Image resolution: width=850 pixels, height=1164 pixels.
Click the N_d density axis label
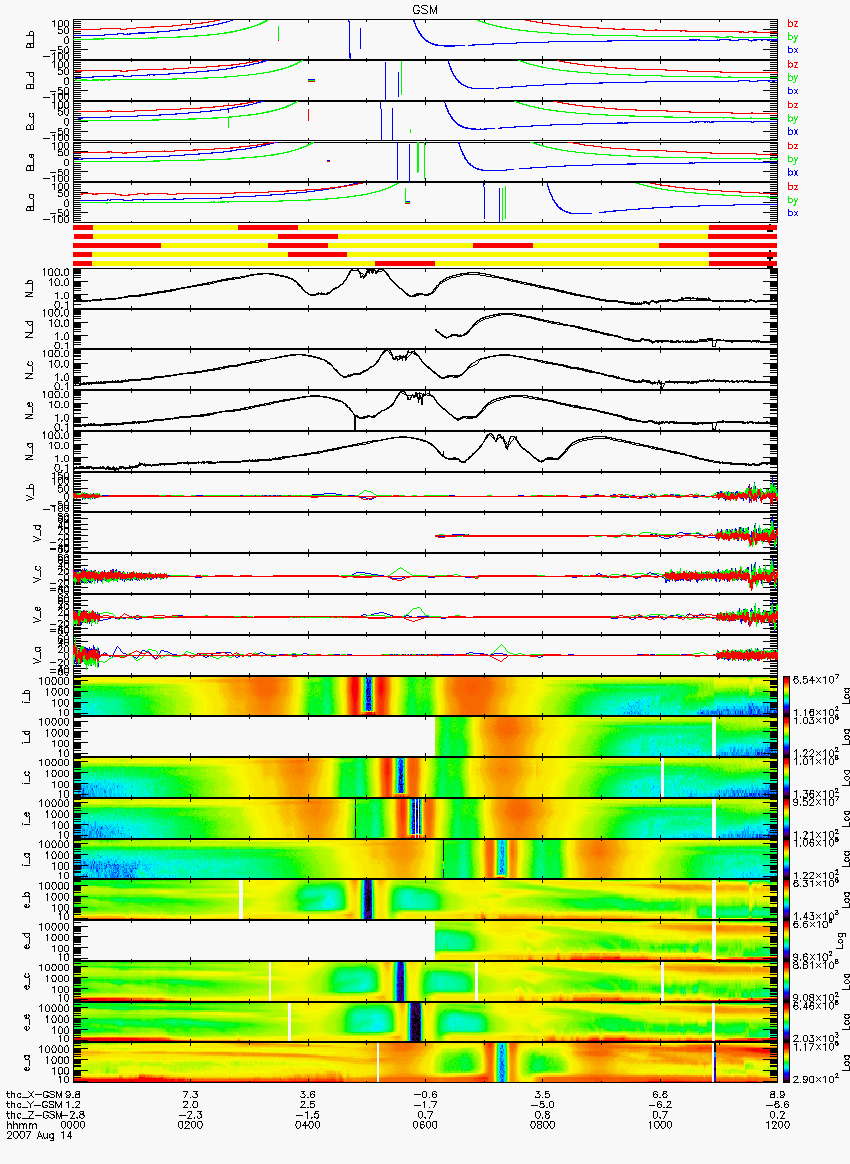coord(30,329)
